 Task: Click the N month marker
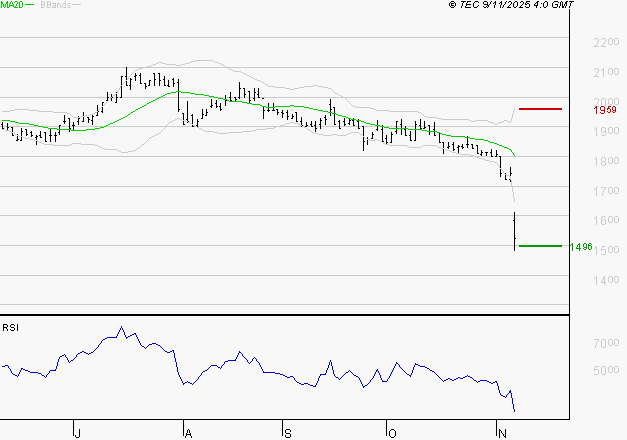[x=502, y=433]
